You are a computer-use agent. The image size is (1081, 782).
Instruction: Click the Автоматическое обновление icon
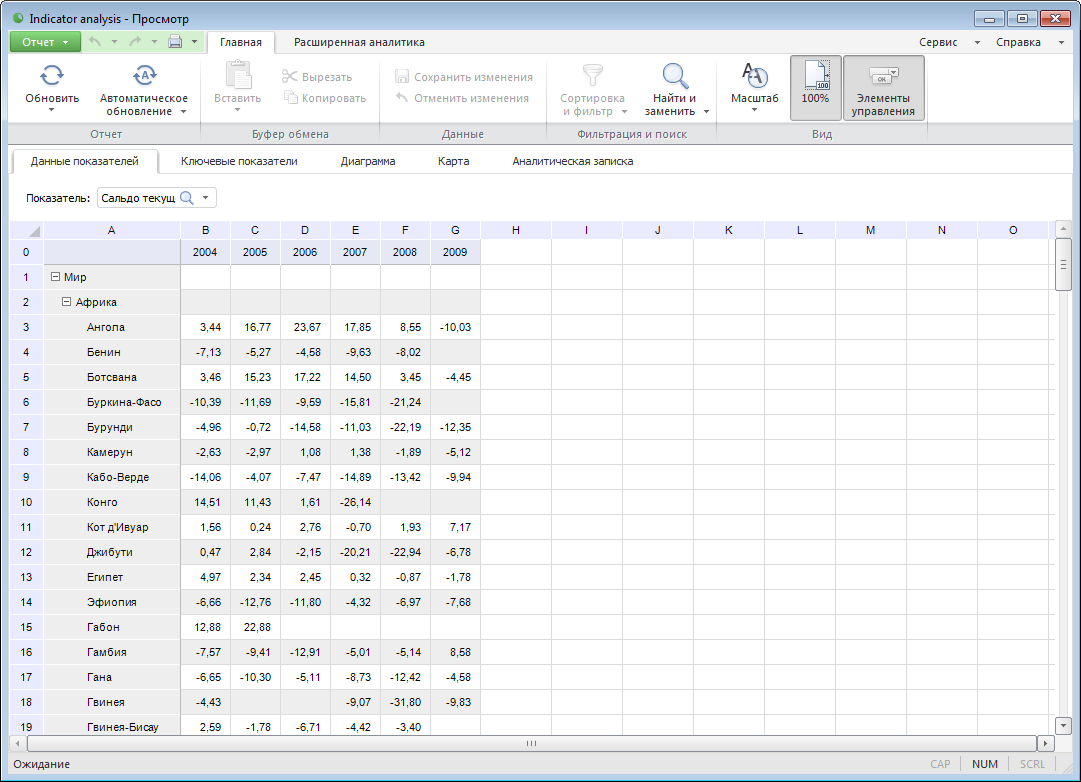pos(144,76)
